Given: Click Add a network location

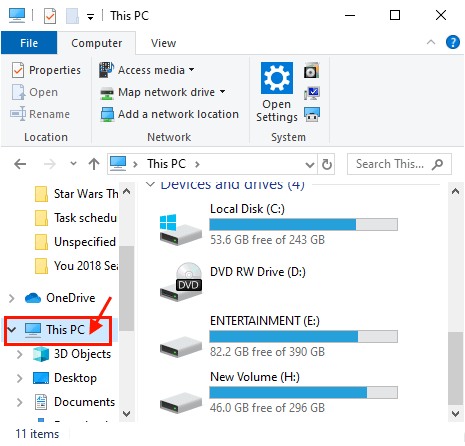Looking at the screenshot, I should (170, 114).
